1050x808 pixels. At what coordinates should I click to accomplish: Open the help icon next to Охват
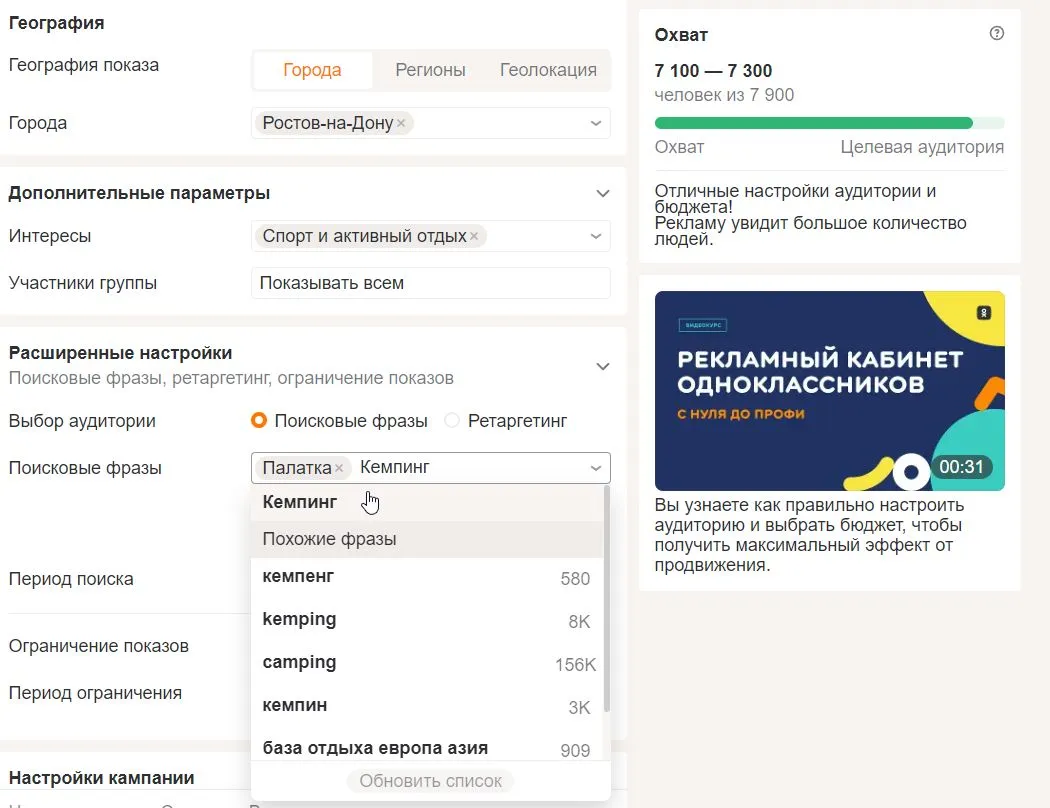click(996, 34)
